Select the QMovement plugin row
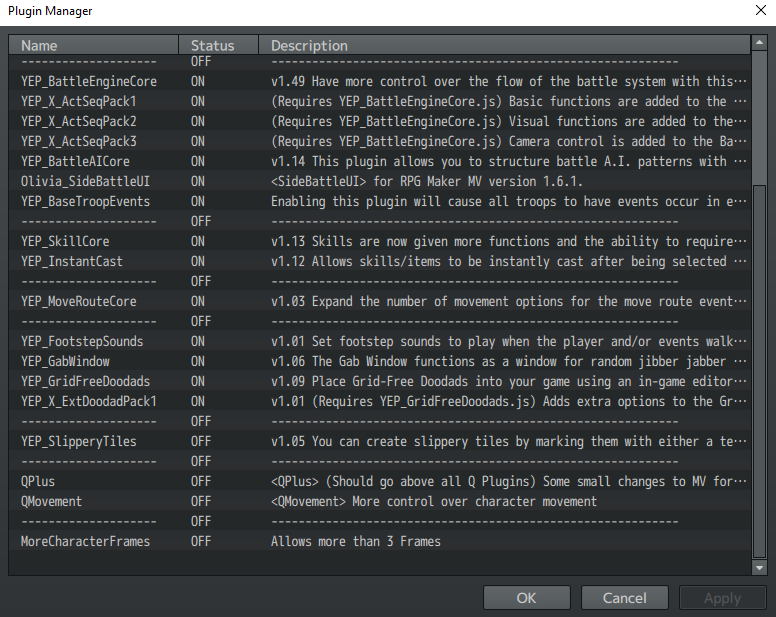This screenshot has width=776, height=617. (x=380, y=501)
